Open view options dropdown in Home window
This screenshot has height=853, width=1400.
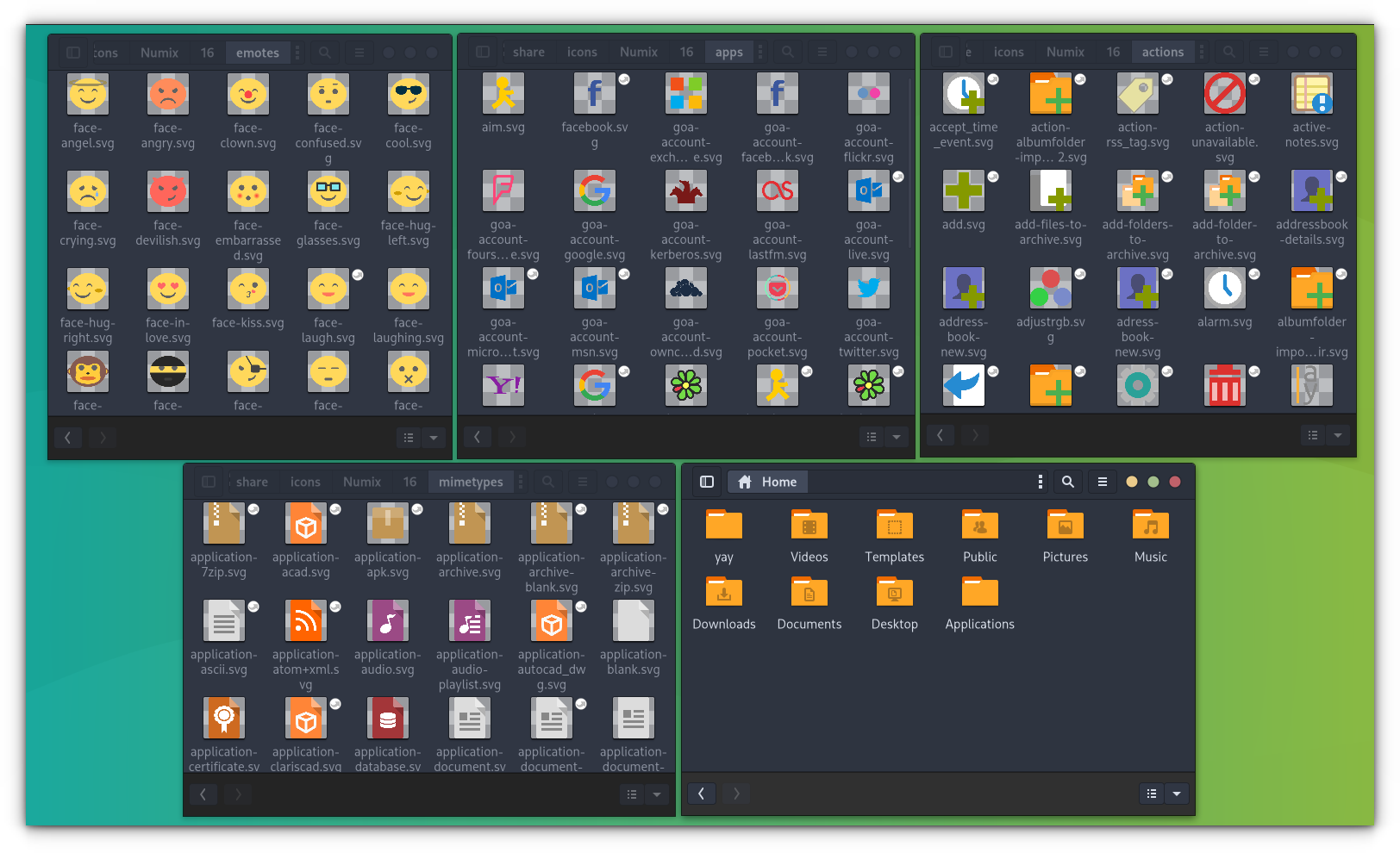[x=1177, y=794]
